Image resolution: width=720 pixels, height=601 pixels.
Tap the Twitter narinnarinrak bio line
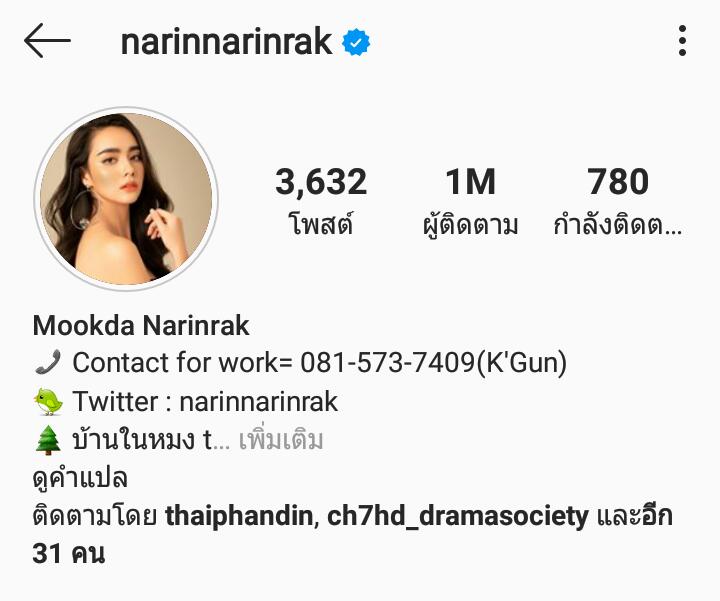pyautogui.click(x=205, y=401)
